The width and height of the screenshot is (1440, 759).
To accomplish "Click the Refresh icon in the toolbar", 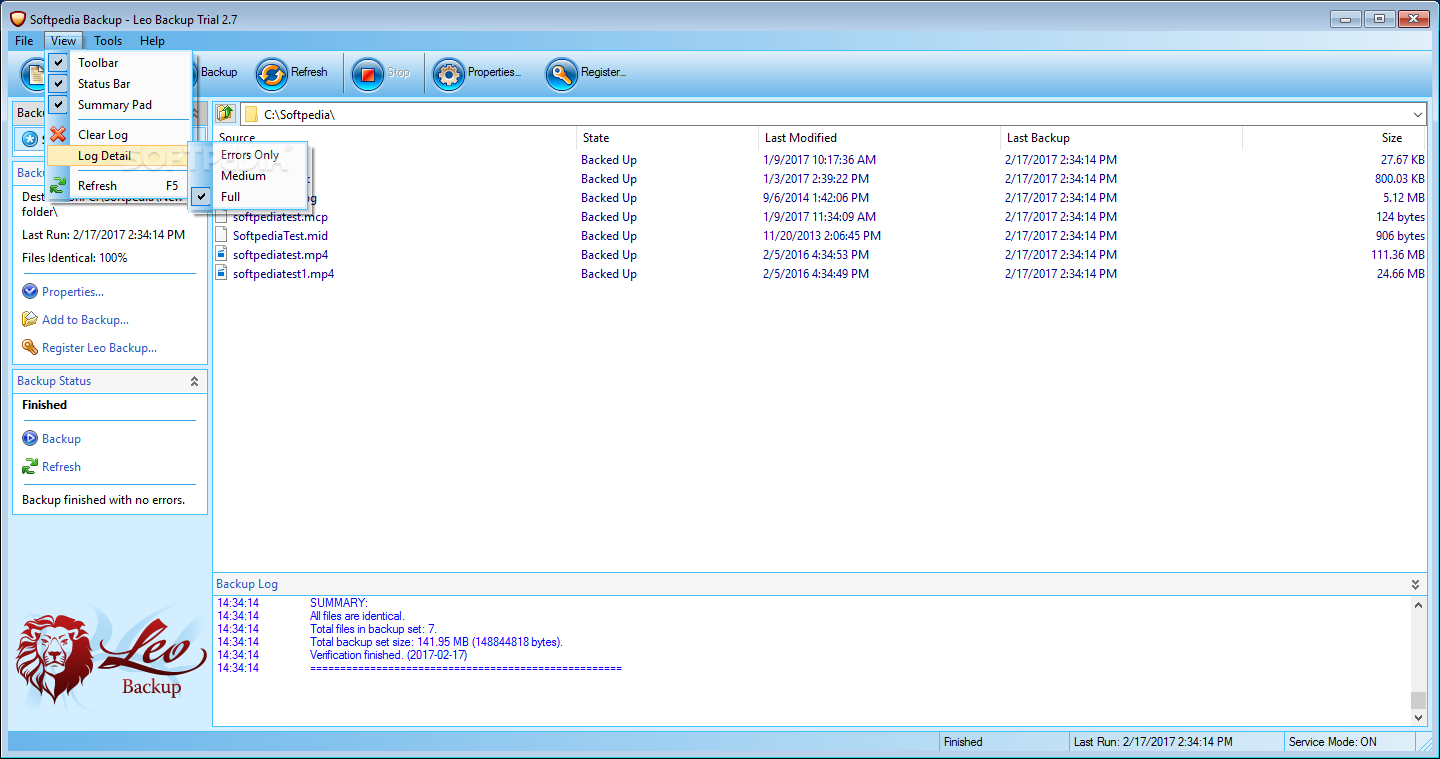I will tap(271, 73).
